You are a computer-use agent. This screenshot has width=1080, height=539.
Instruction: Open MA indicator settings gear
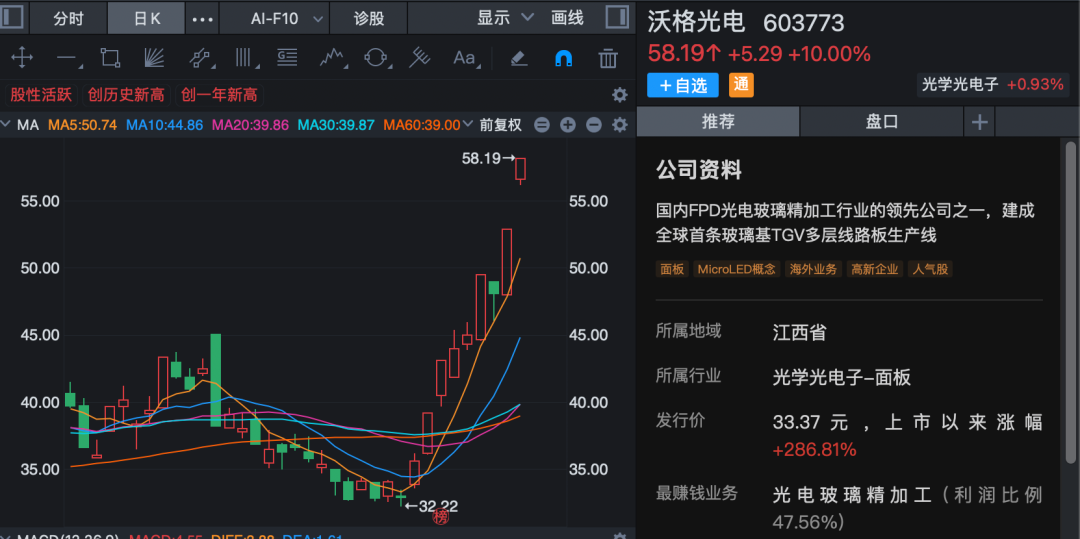619,125
